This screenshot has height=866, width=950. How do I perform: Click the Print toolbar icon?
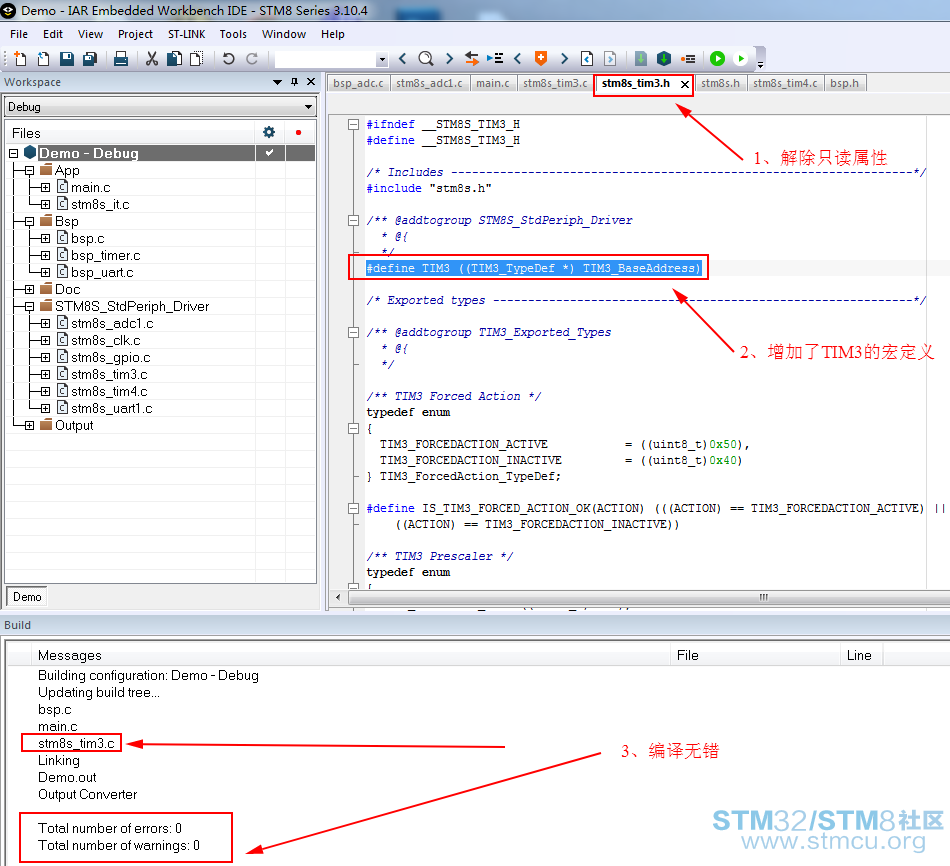coord(121,58)
